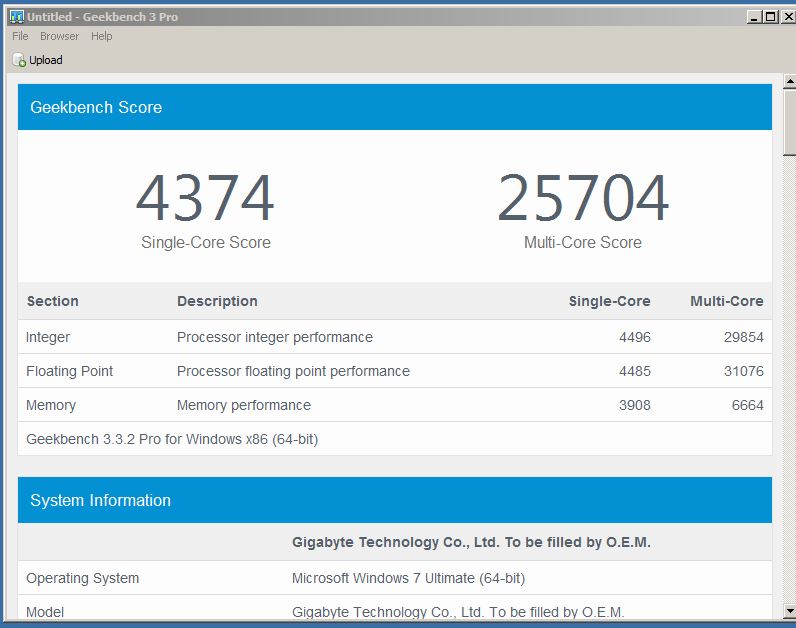This screenshot has width=796, height=628.
Task: Click the vertical scrollbar thumb
Action: (789, 122)
